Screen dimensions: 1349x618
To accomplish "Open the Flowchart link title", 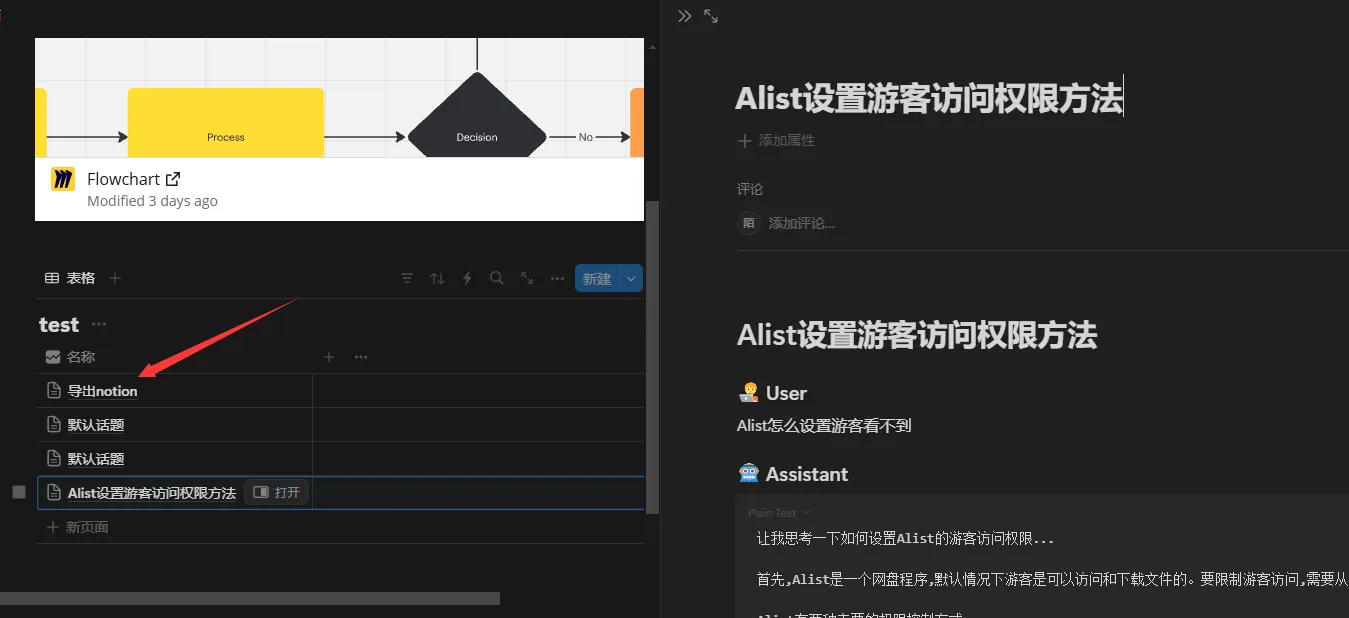I will tap(123, 179).
